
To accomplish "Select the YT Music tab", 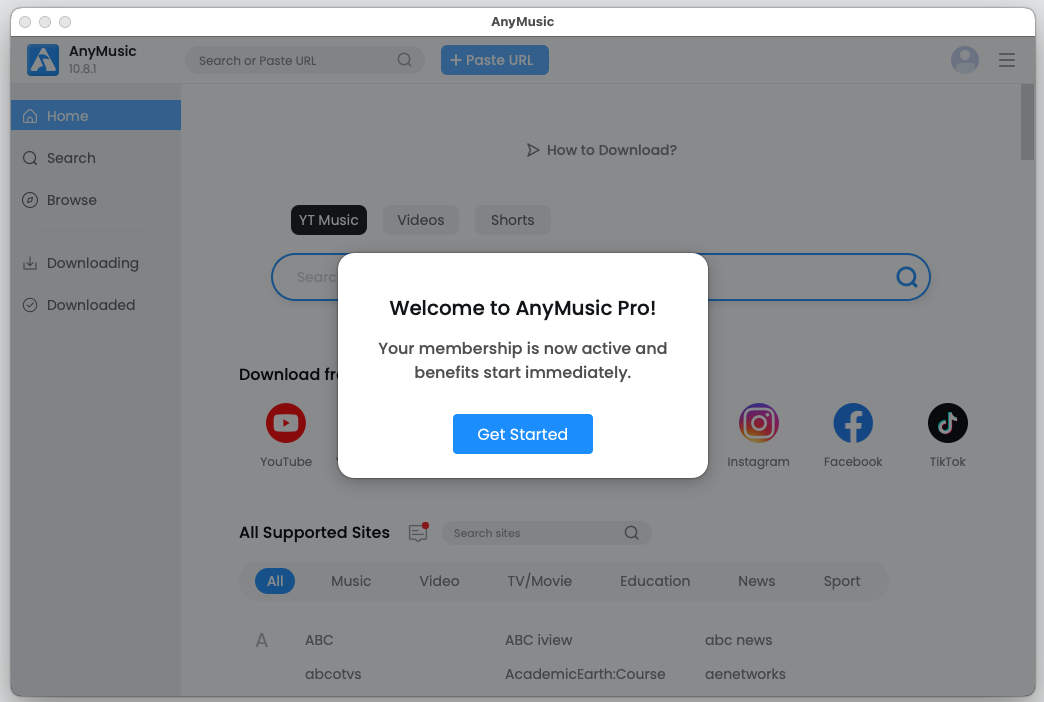I will (x=329, y=220).
